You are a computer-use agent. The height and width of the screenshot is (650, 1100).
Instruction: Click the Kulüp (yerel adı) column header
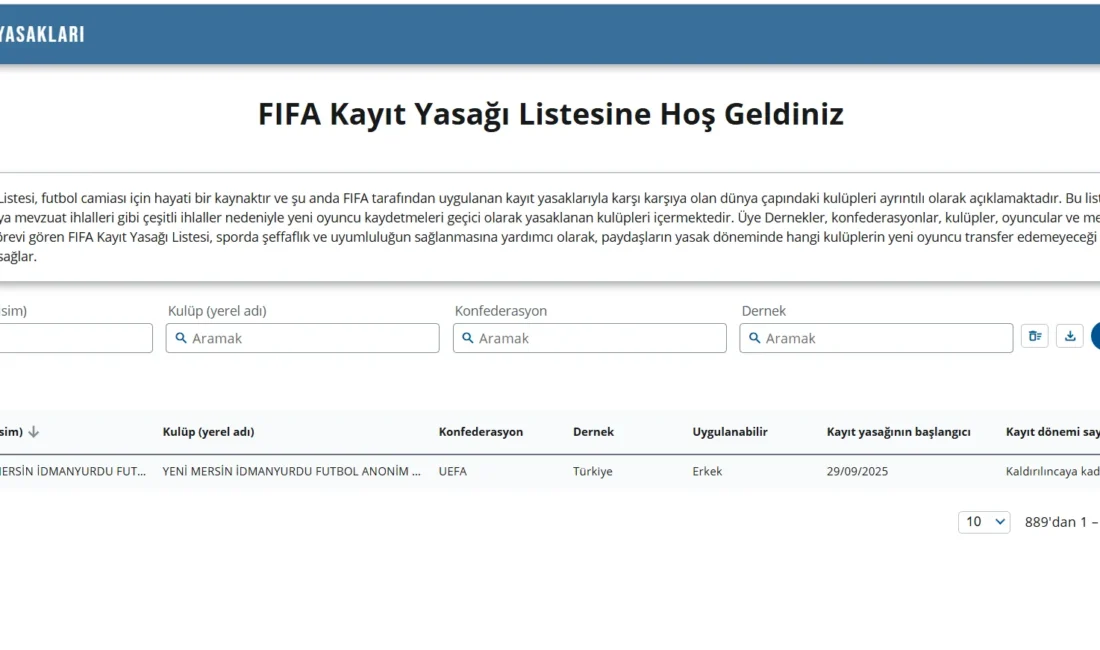click(x=208, y=432)
